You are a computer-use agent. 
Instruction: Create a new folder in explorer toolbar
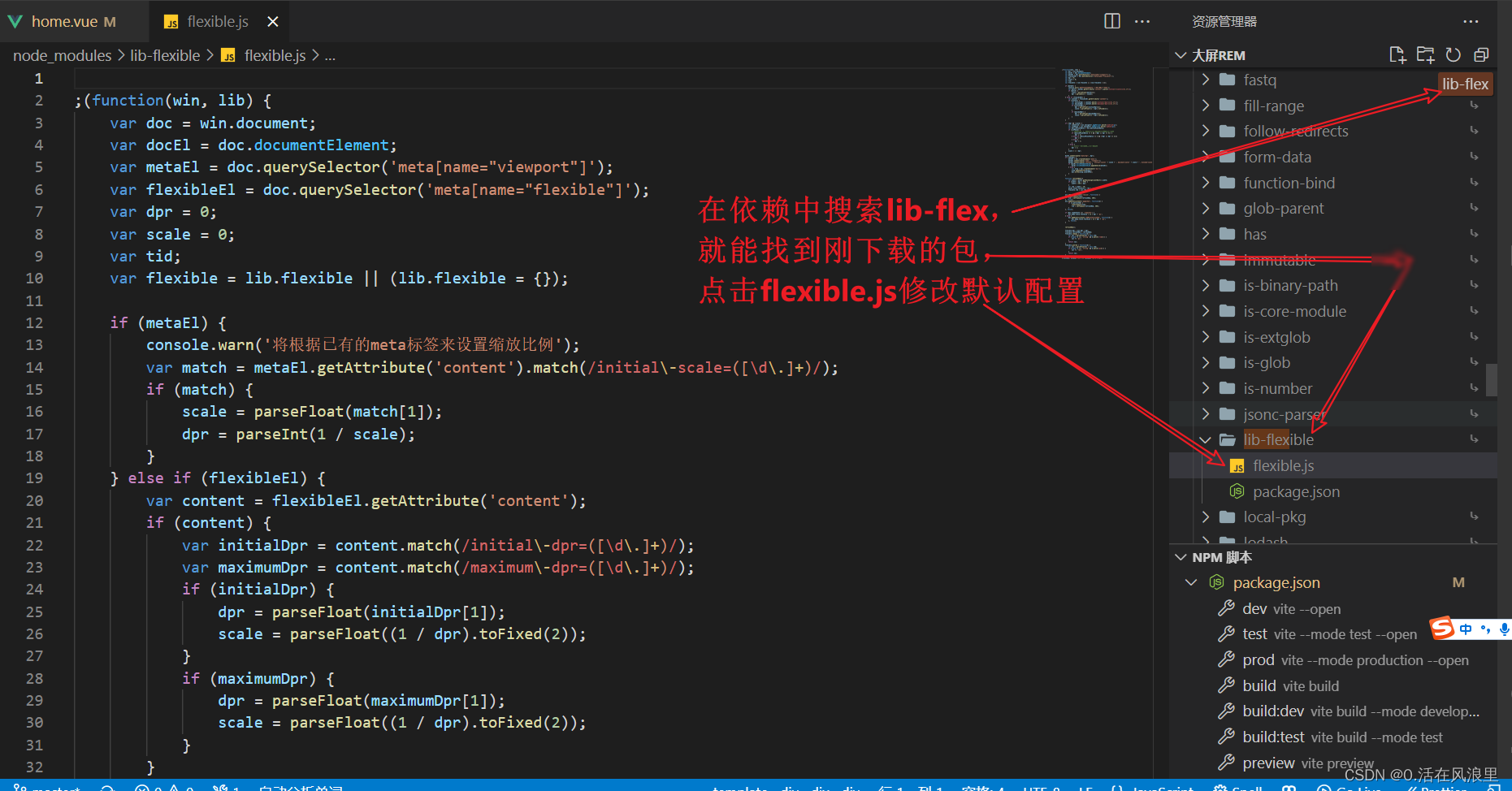(1425, 55)
